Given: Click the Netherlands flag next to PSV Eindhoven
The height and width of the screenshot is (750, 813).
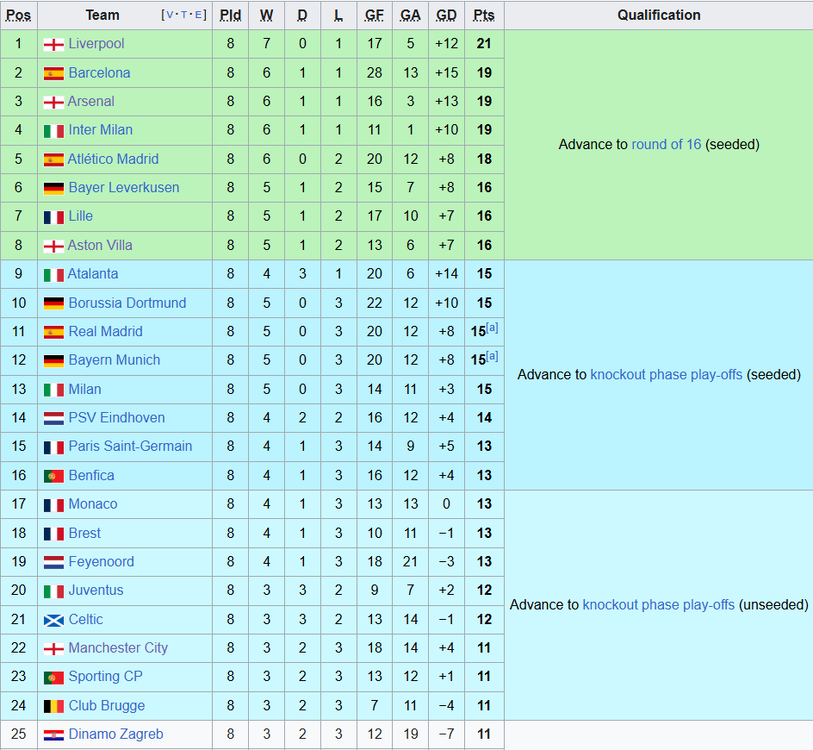Looking at the screenshot, I should coord(53,419).
